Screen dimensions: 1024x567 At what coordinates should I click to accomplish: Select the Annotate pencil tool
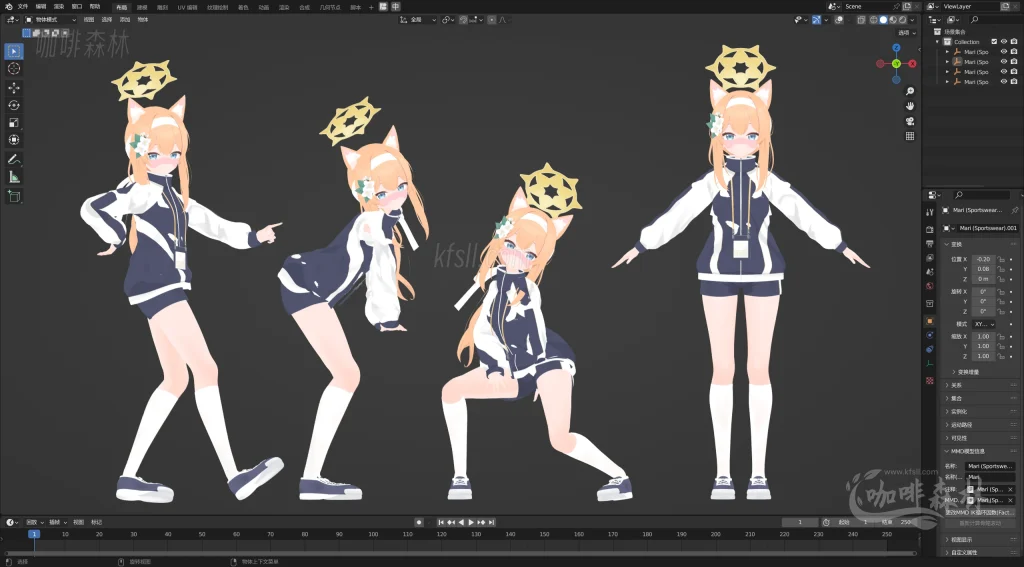coord(14,159)
